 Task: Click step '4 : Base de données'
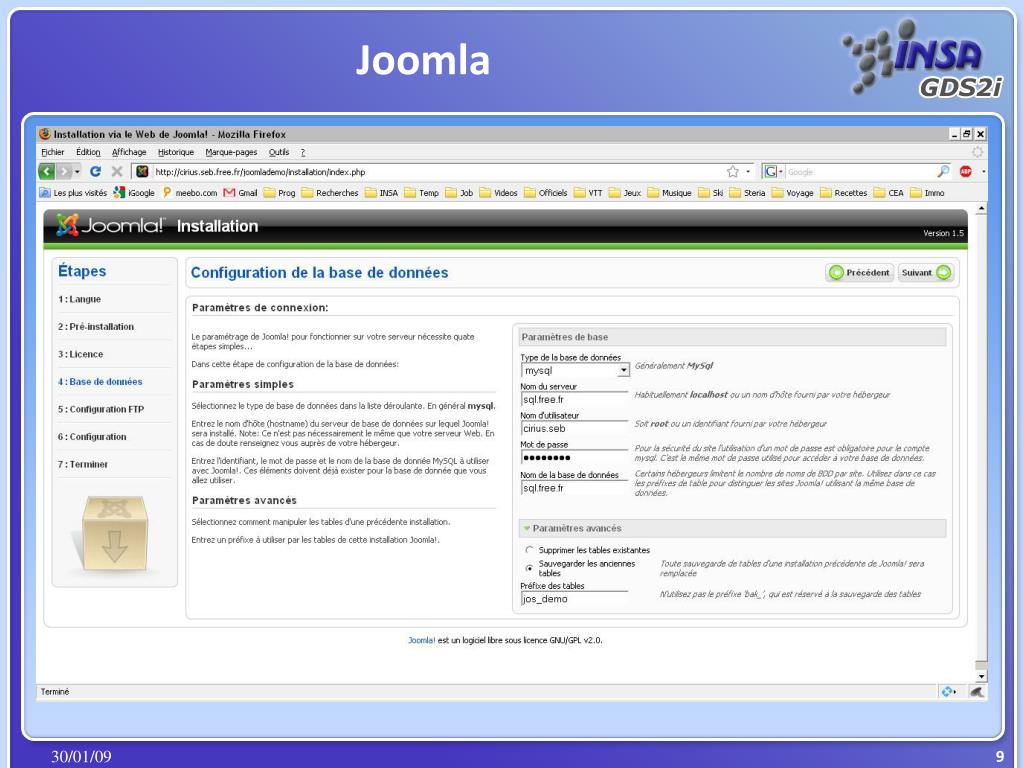coord(100,381)
